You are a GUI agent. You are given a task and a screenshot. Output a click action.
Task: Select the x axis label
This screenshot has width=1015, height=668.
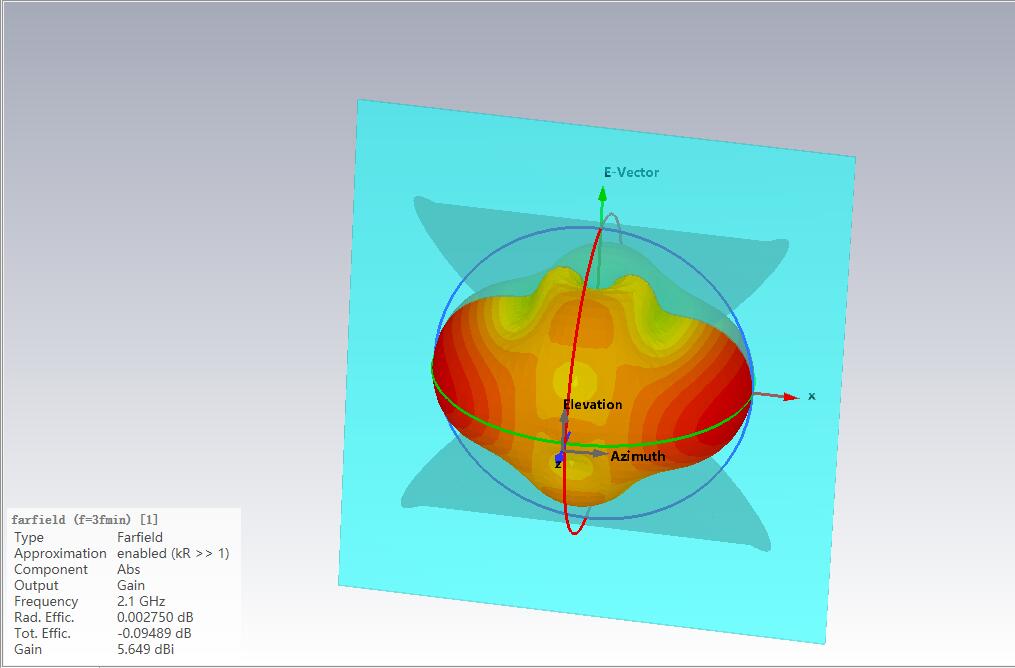point(811,397)
